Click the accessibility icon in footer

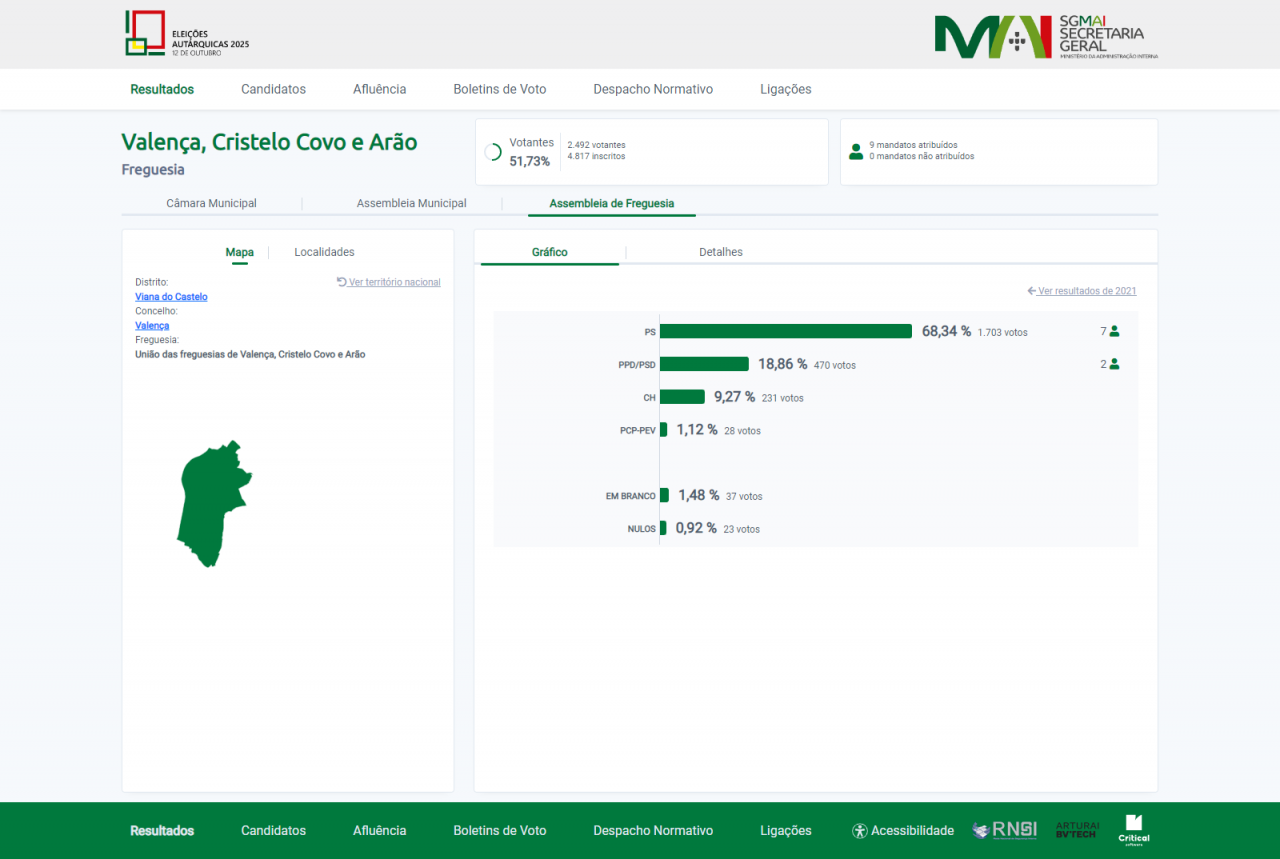(x=859, y=831)
